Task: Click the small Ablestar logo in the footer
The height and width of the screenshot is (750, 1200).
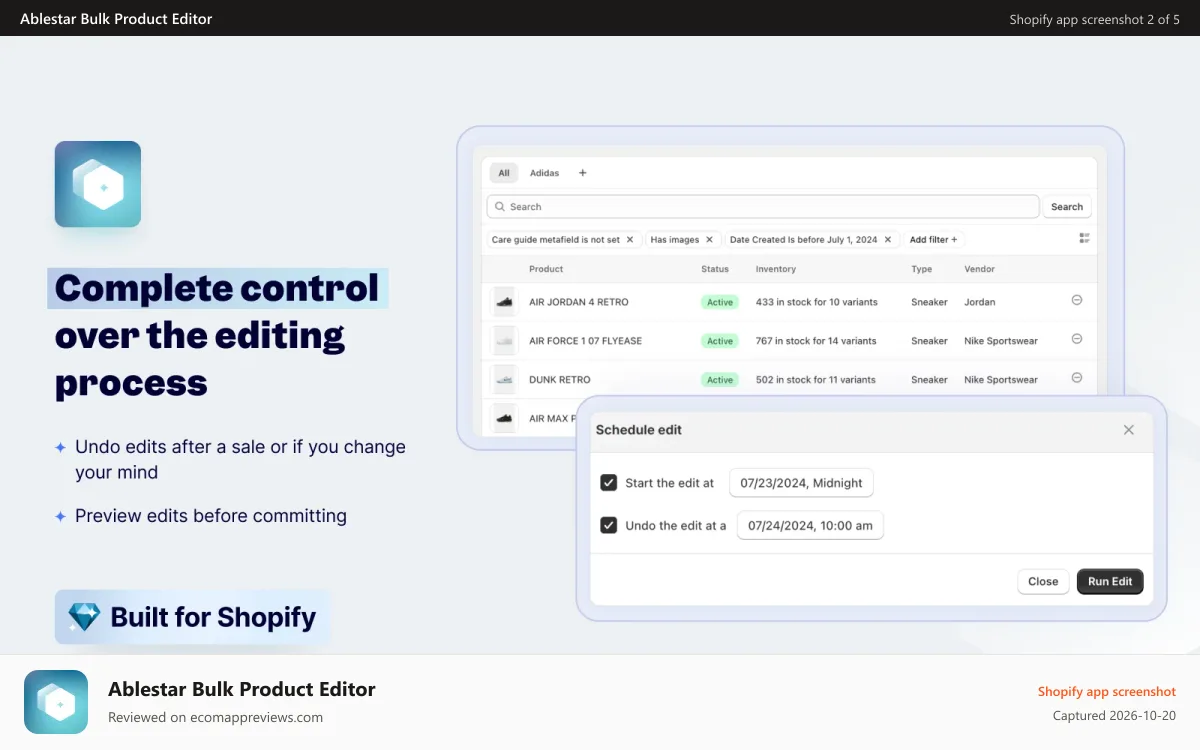Action: click(56, 702)
